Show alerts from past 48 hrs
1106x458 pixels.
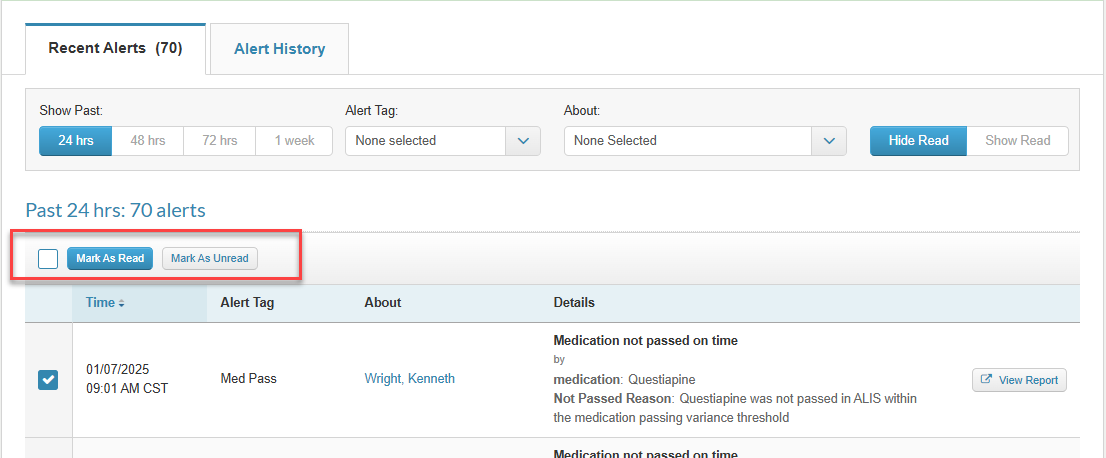[147, 140]
